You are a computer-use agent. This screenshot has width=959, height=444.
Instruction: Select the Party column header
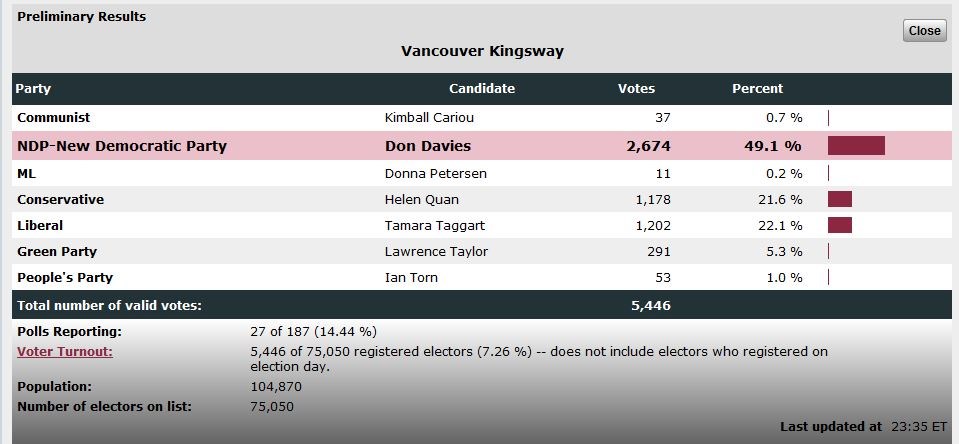click(x=33, y=89)
